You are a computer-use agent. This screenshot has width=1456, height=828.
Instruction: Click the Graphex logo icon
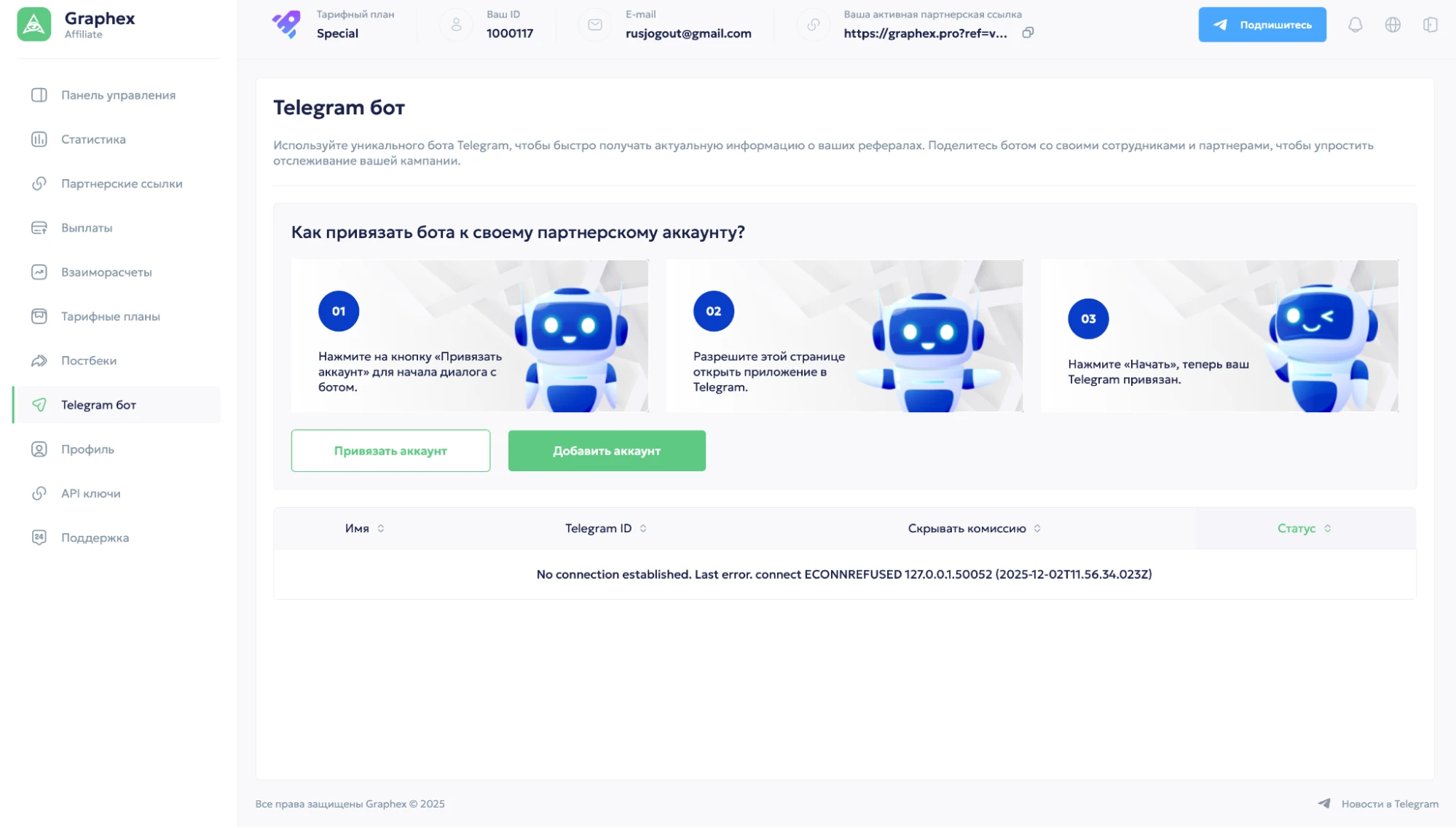pyautogui.click(x=34, y=25)
